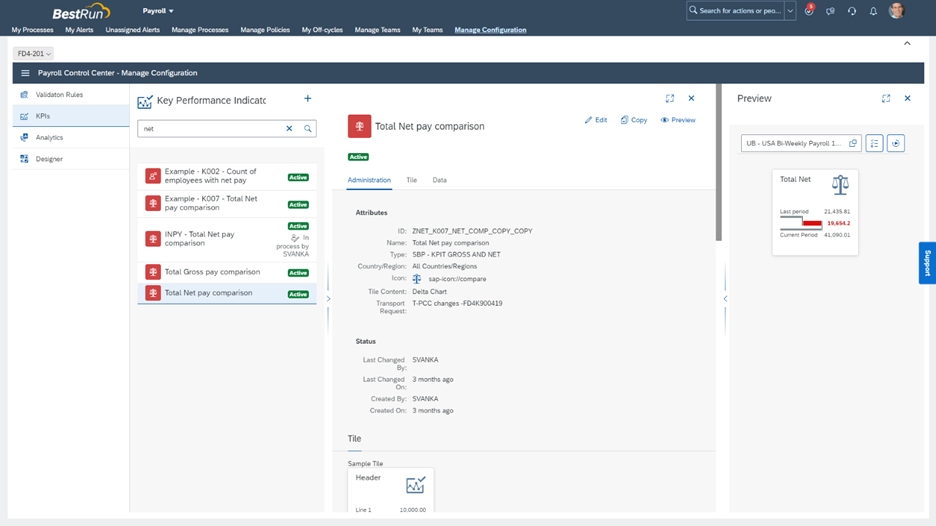Open the checklist icon in Preview toolbar
The image size is (936, 526).
tap(874, 143)
